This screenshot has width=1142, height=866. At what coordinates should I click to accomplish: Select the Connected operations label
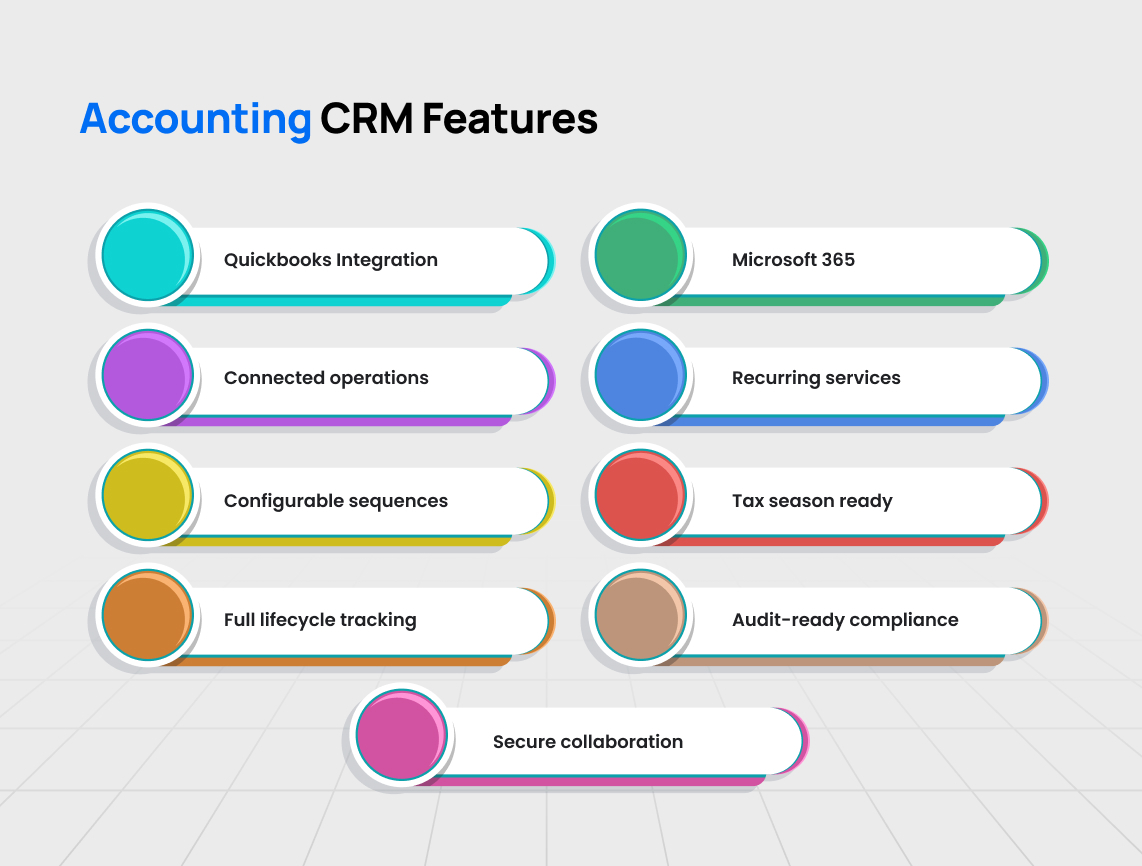pos(326,378)
